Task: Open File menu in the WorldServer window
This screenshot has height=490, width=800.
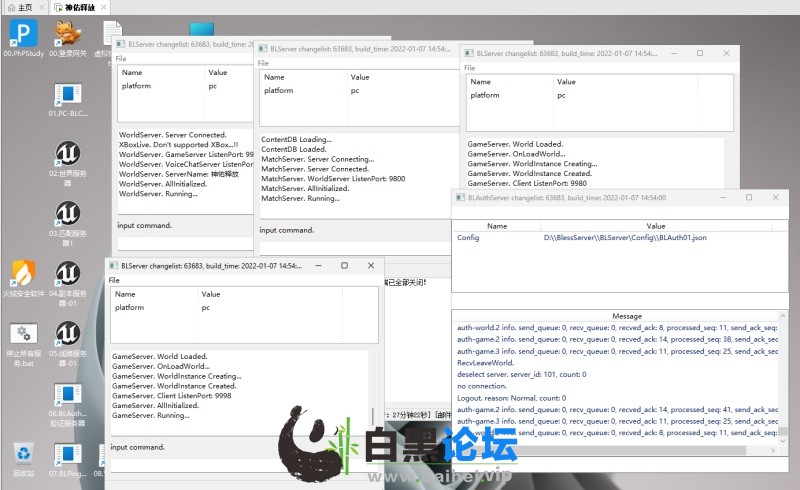Action: pyautogui.click(x=121, y=60)
